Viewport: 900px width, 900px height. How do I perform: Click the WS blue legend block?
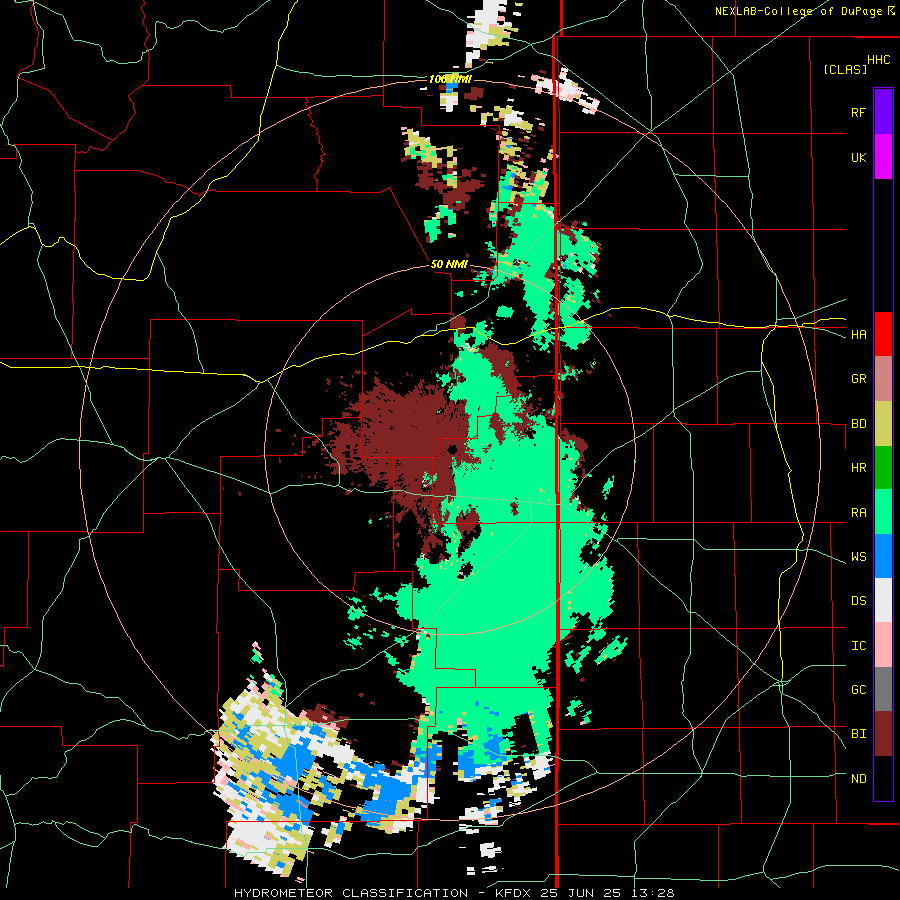click(x=883, y=556)
